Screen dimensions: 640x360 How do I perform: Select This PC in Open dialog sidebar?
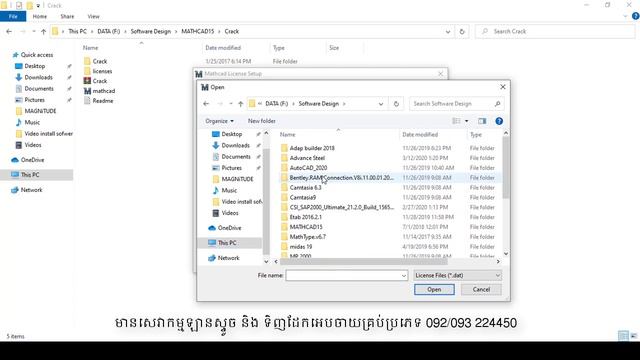(x=227, y=243)
